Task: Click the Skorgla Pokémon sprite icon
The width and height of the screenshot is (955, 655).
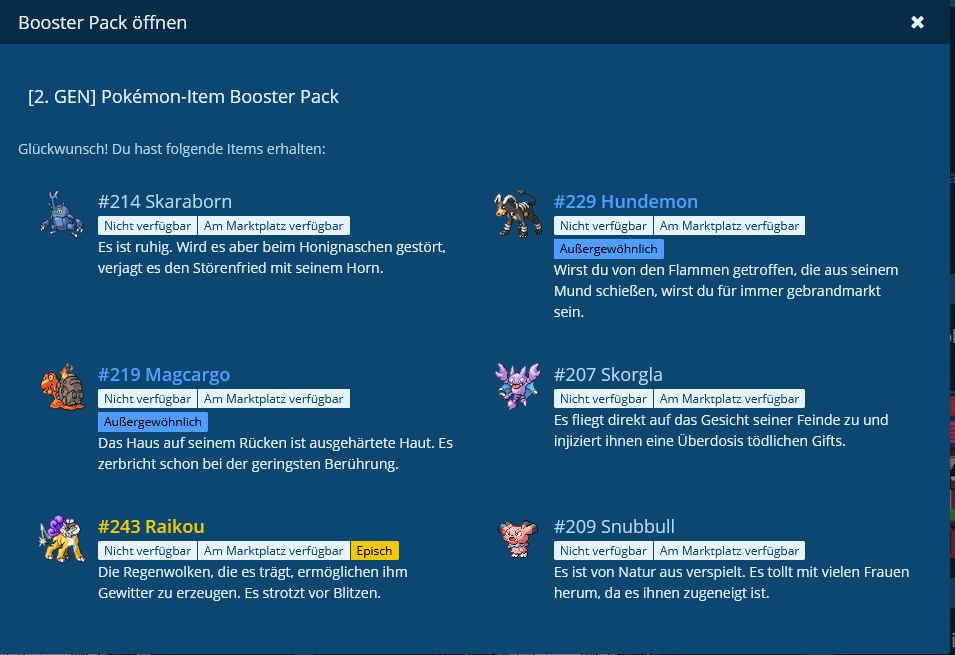Action: click(x=517, y=386)
